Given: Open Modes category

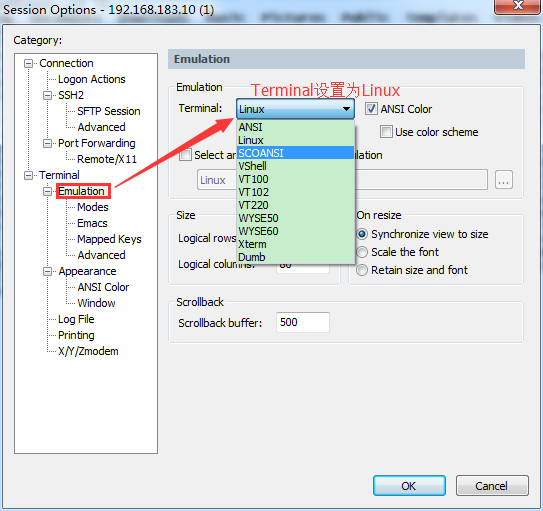Looking at the screenshot, I should coord(92,207).
